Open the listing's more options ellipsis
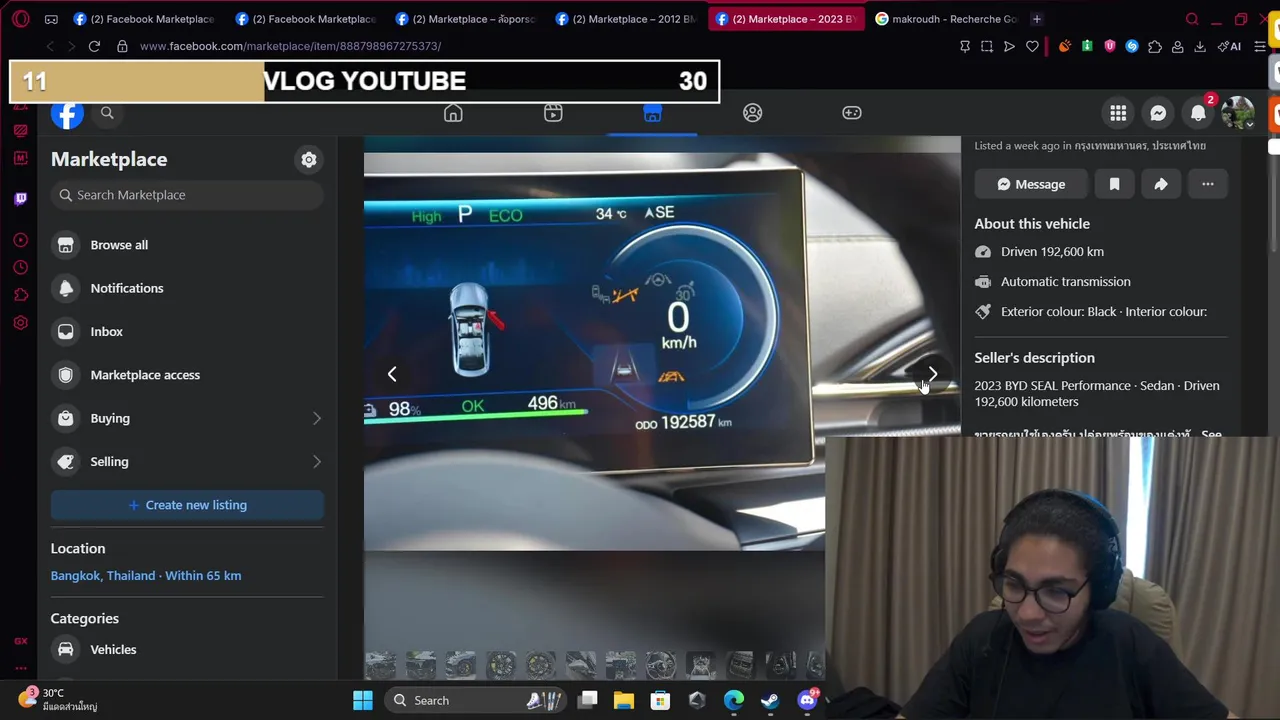Image resolution: width=1280 pixels, height=720 pixels. coord(1208,184)
